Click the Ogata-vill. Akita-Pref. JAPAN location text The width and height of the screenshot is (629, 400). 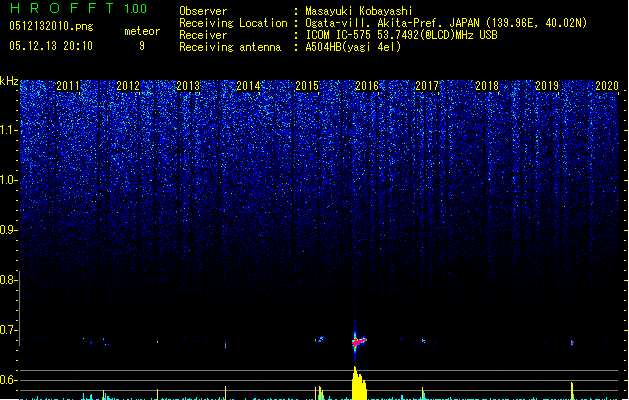pos(446,23)
